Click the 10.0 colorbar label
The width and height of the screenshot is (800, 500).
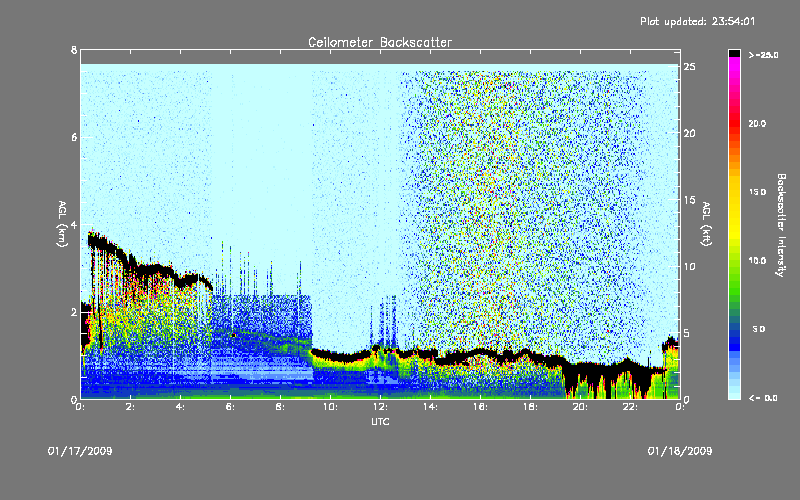[757, 261]
